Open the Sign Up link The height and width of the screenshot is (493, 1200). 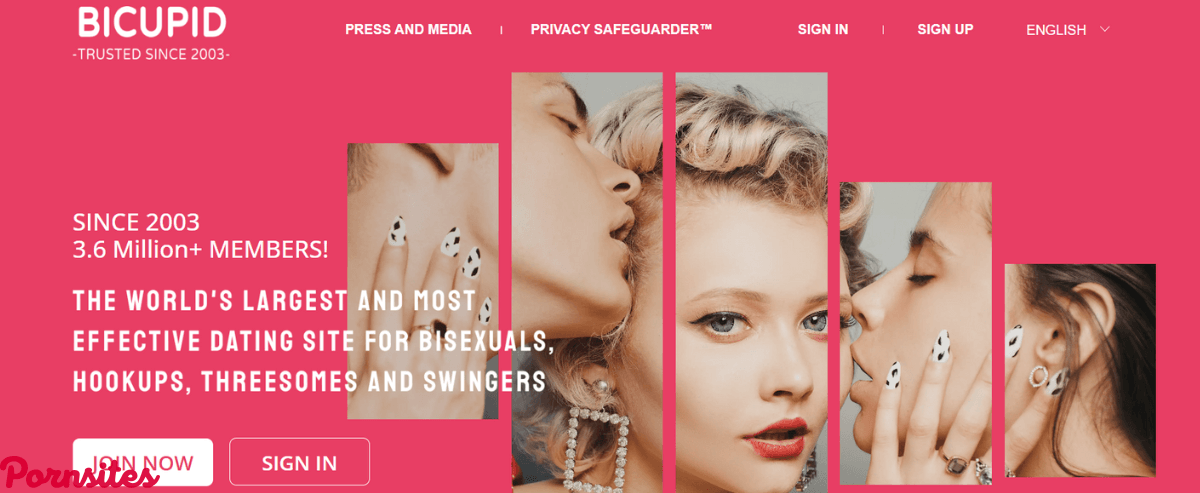pyautogui.click(x=945, y=30)
